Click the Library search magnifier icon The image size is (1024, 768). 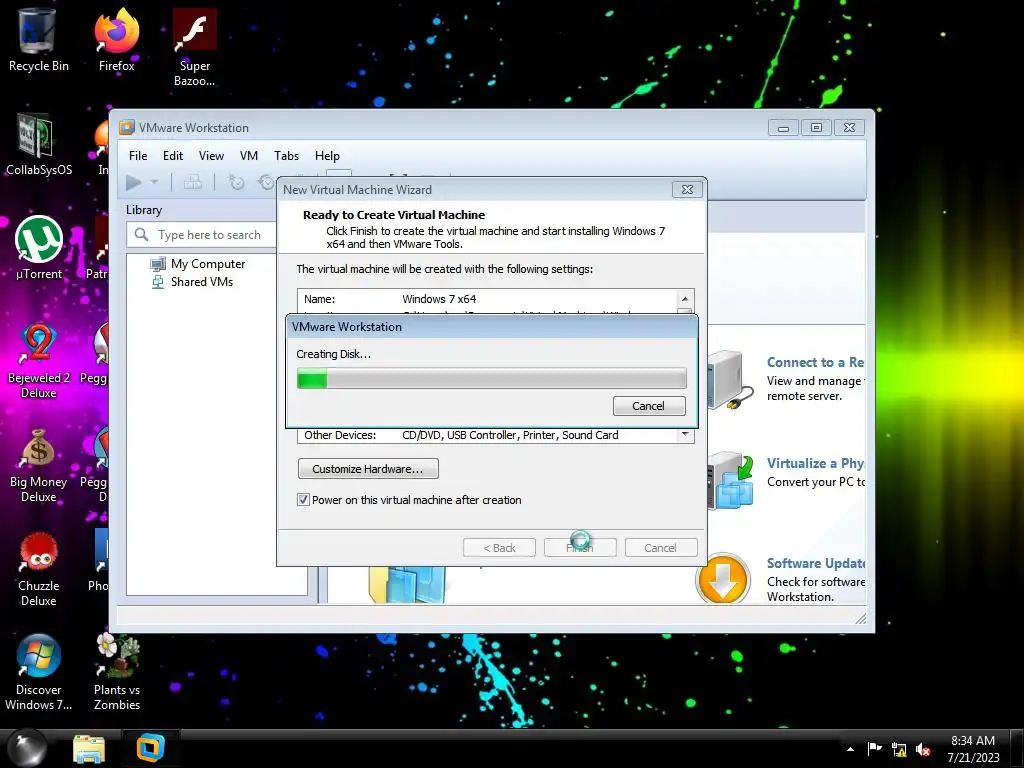tap(141, 234)
